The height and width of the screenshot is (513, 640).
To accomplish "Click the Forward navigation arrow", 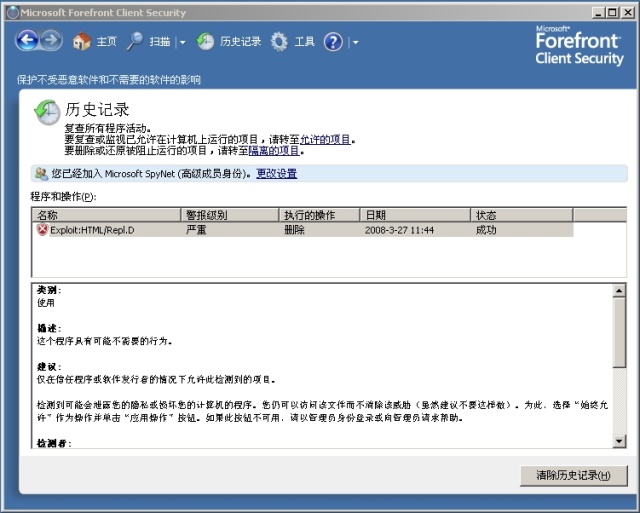I will tap(51, 41).
